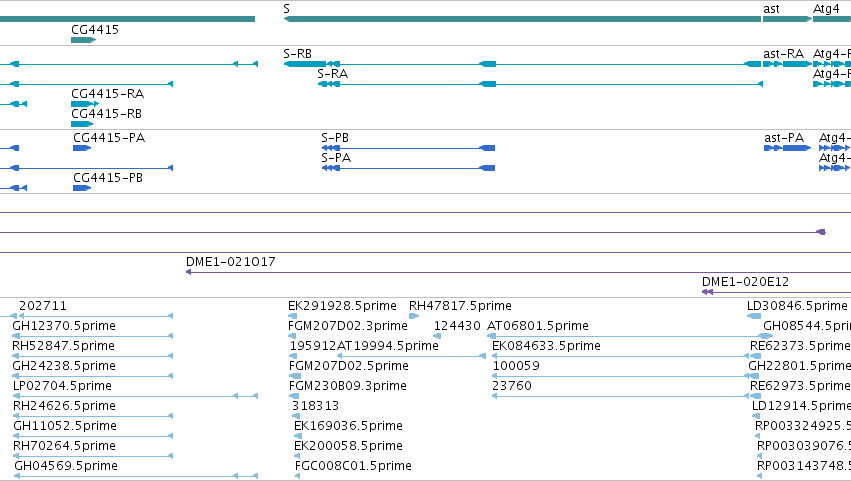Open the 23760 EST label
This screenshot has height=481, width=851.
(x=512, y=386)
